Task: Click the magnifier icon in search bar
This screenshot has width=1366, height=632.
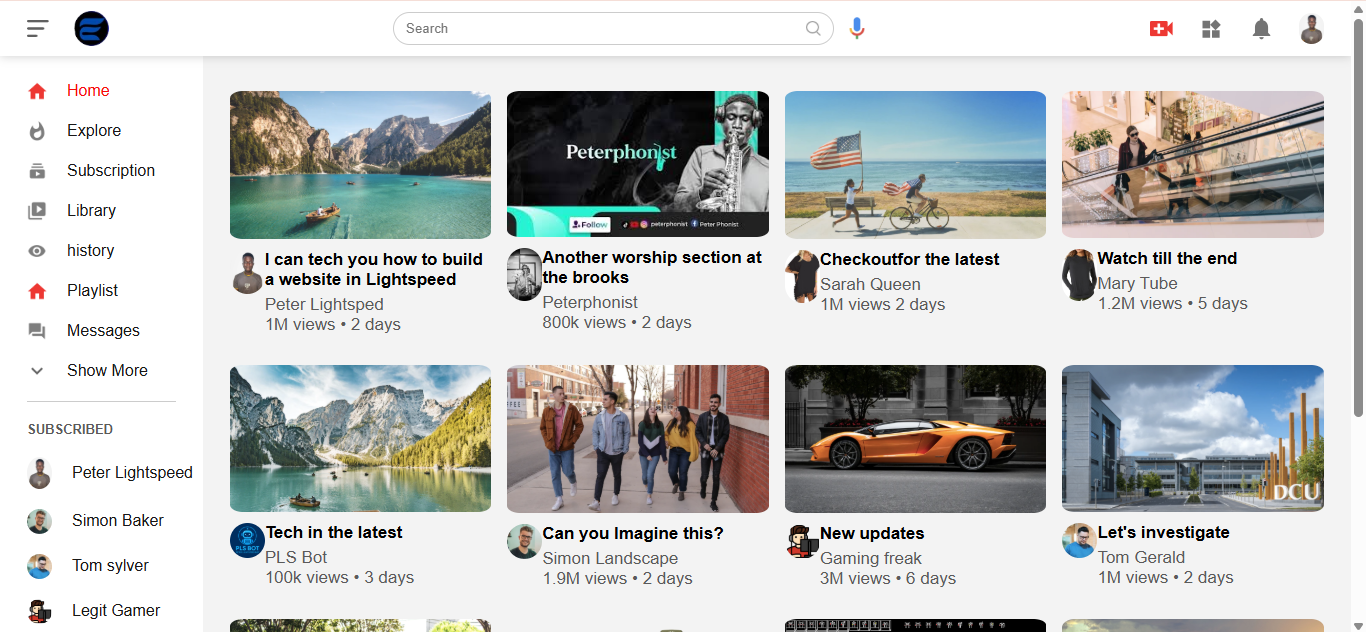Action: coord(814,28)
